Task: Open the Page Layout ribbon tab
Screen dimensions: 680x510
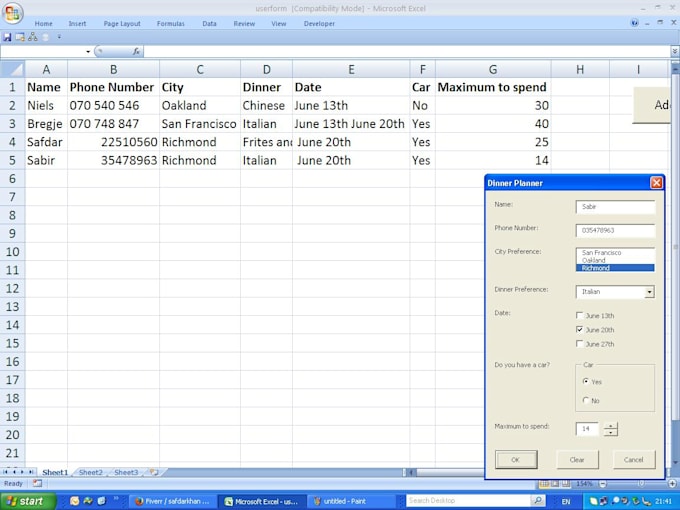Action: tap(122, 23)
